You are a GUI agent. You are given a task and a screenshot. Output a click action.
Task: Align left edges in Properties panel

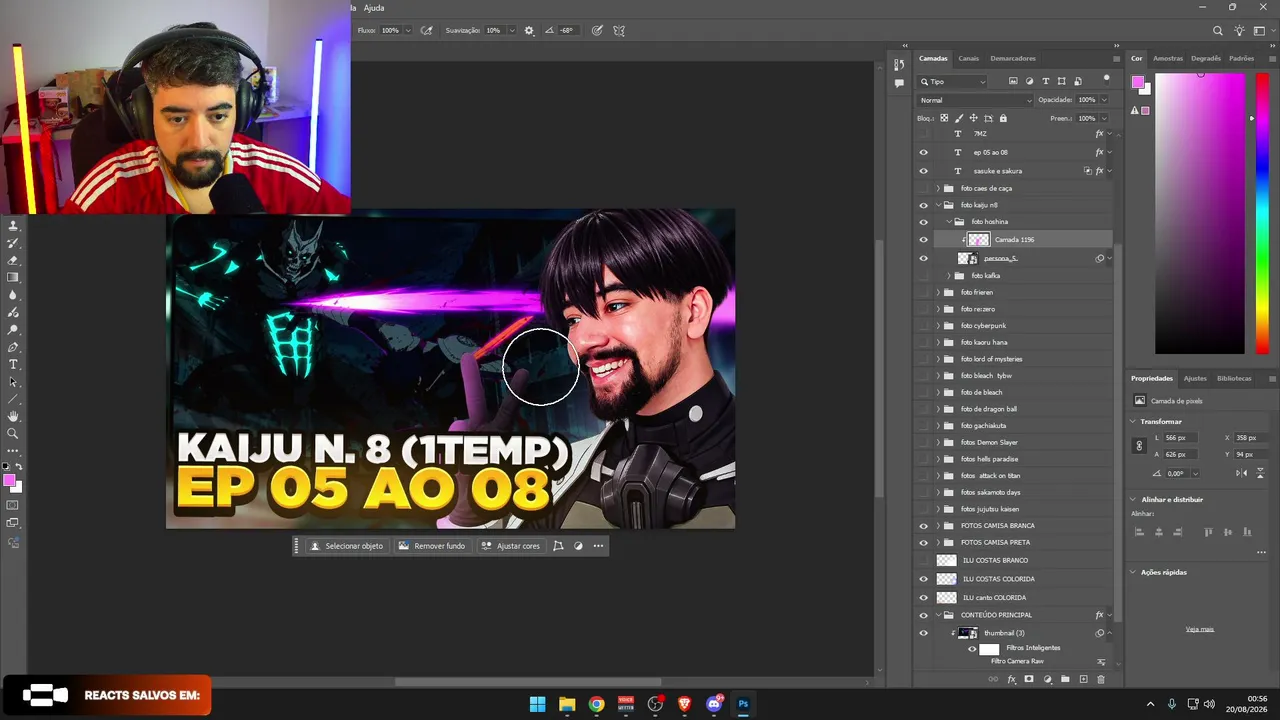[x=1139, y=532]
